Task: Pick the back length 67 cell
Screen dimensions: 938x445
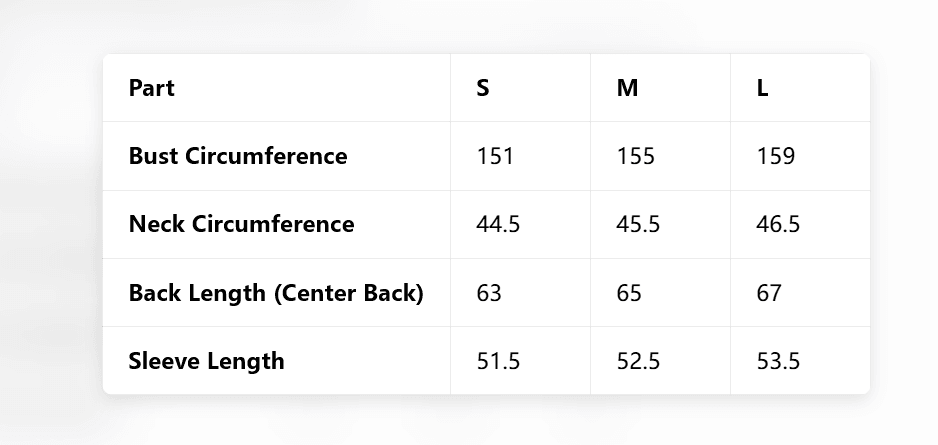Action: pyautogui.click(x=769, y=293)
